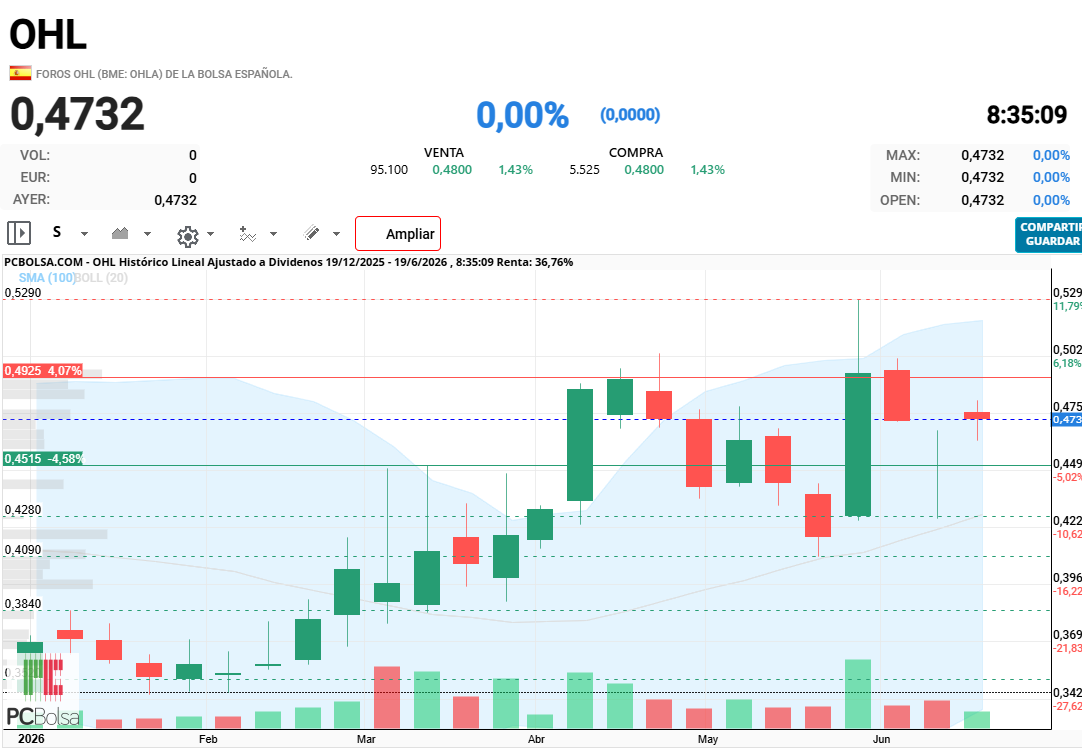Toggle the side panel expand icon
The image size is (1082, 748).
pyautogui.click(x=19, y=233)
